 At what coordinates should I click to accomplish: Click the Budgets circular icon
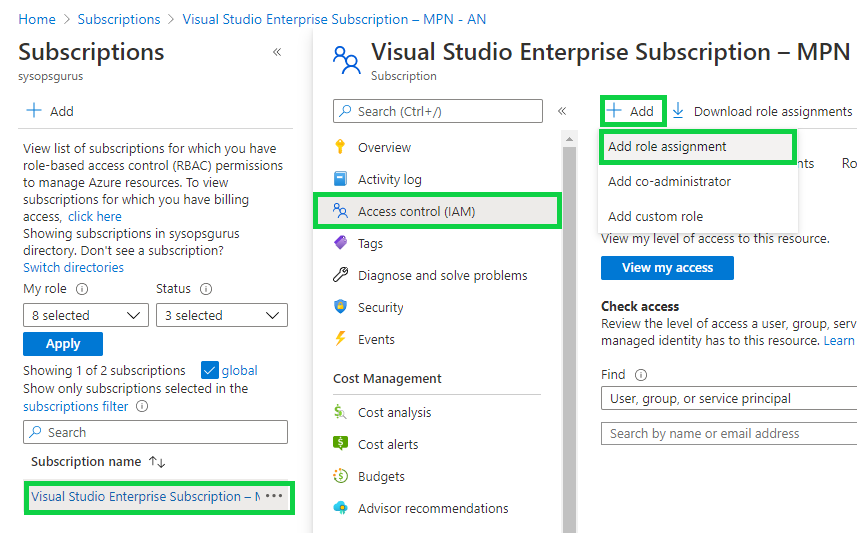(x=340, y=476)
